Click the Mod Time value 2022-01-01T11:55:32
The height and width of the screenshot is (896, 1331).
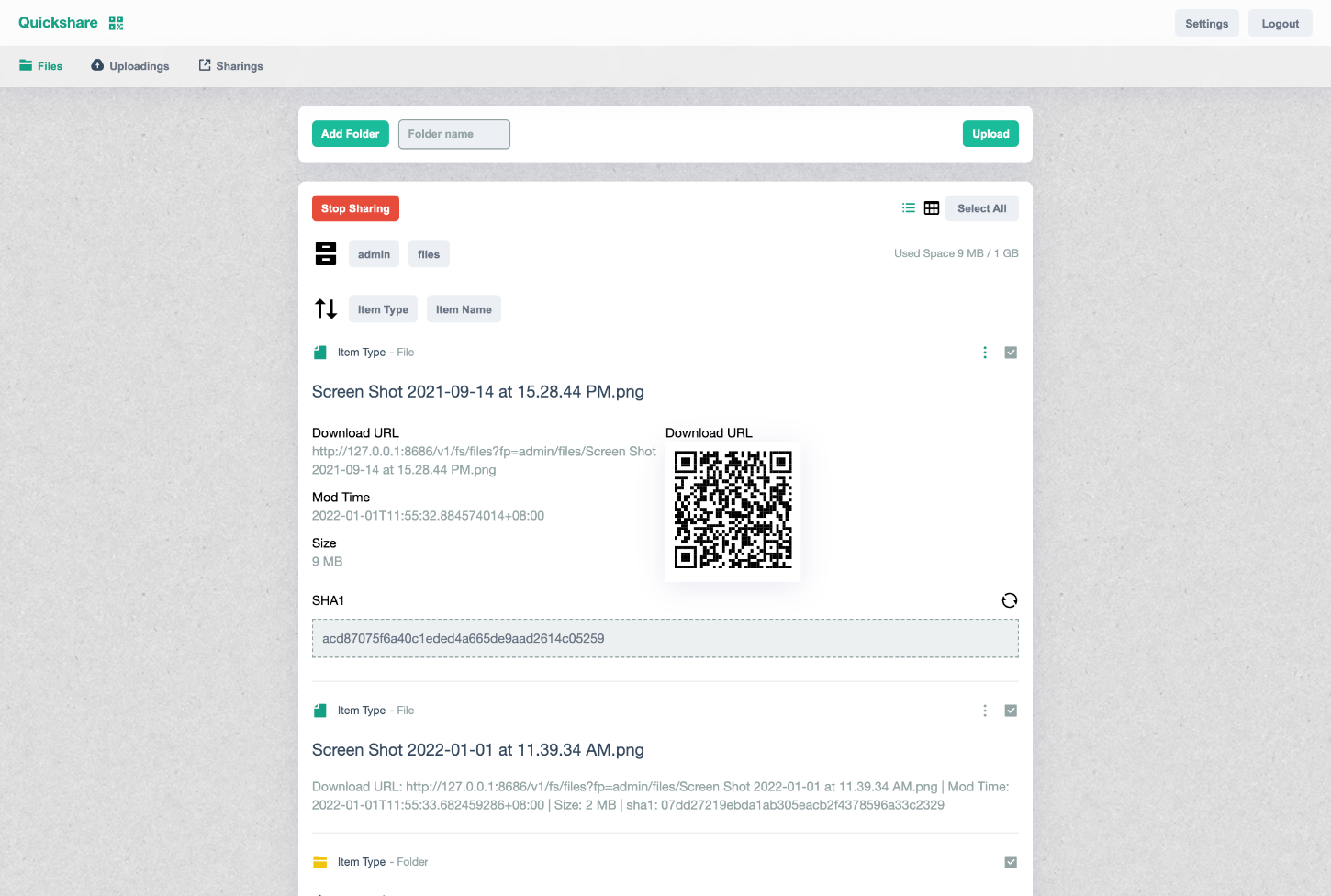click(428, 516)
